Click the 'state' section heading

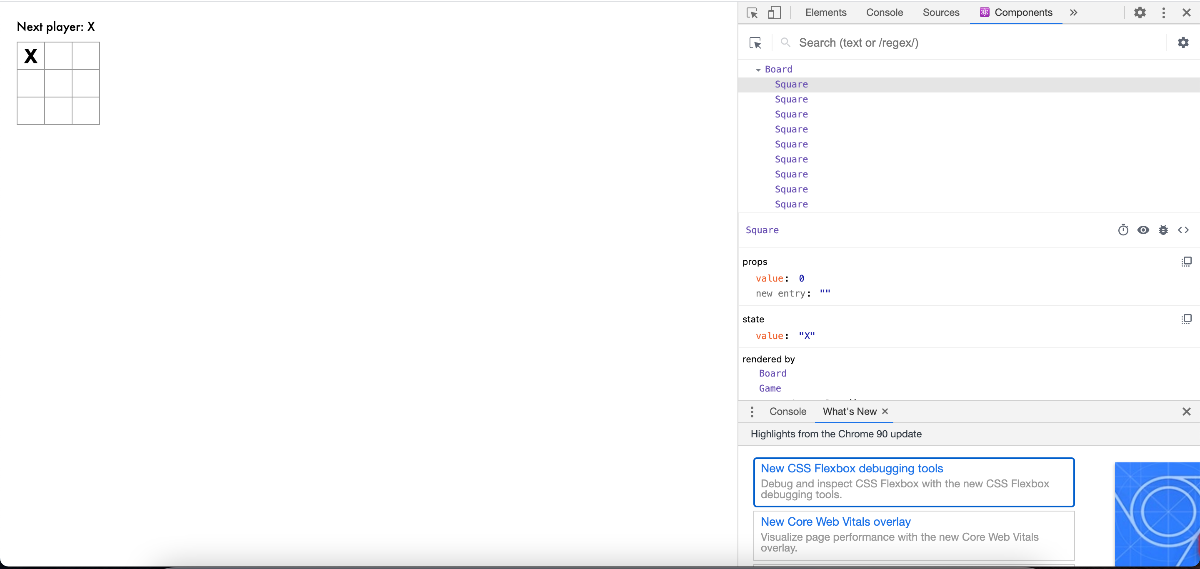point(753,320)
